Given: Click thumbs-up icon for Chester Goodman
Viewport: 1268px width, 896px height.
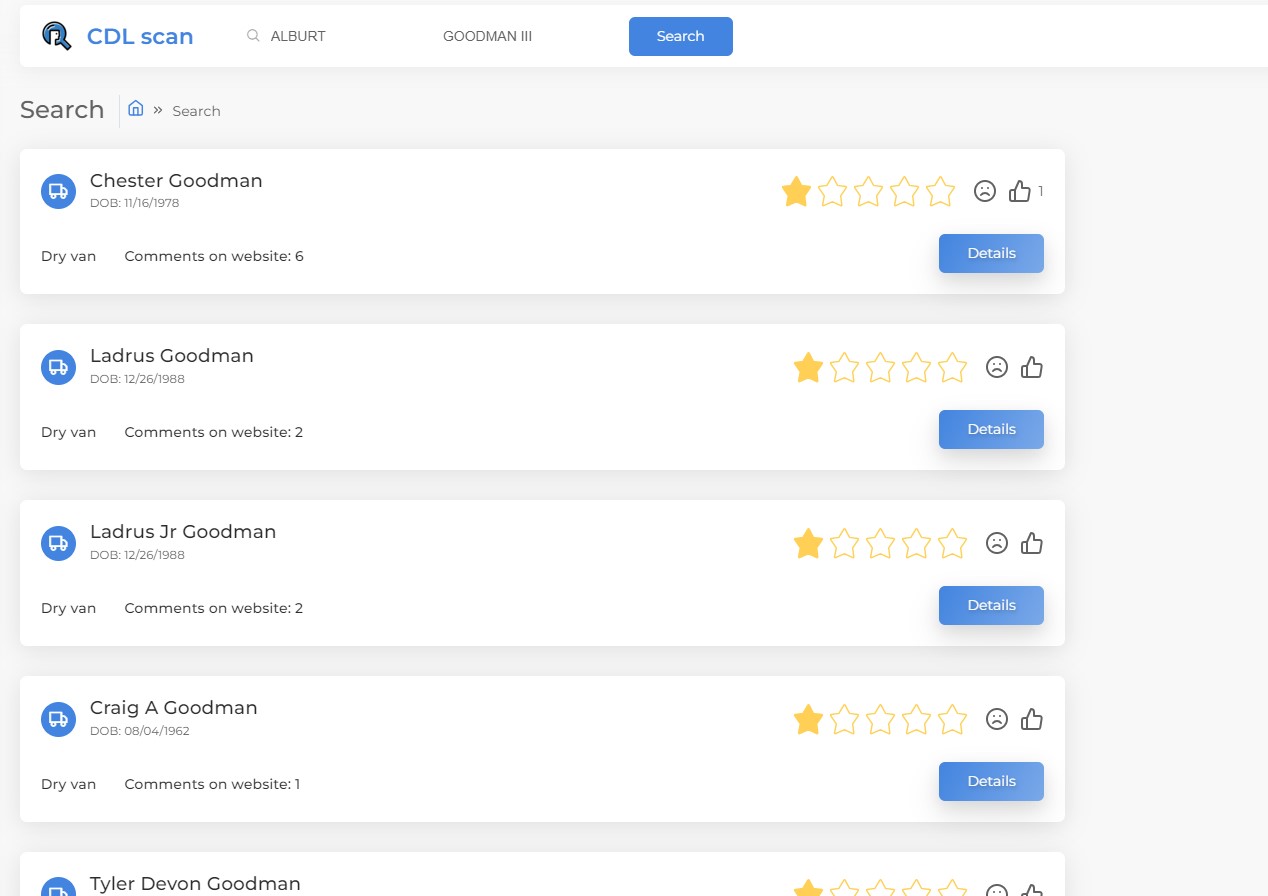Looking at the screenshot, I should click(1020, 191).
